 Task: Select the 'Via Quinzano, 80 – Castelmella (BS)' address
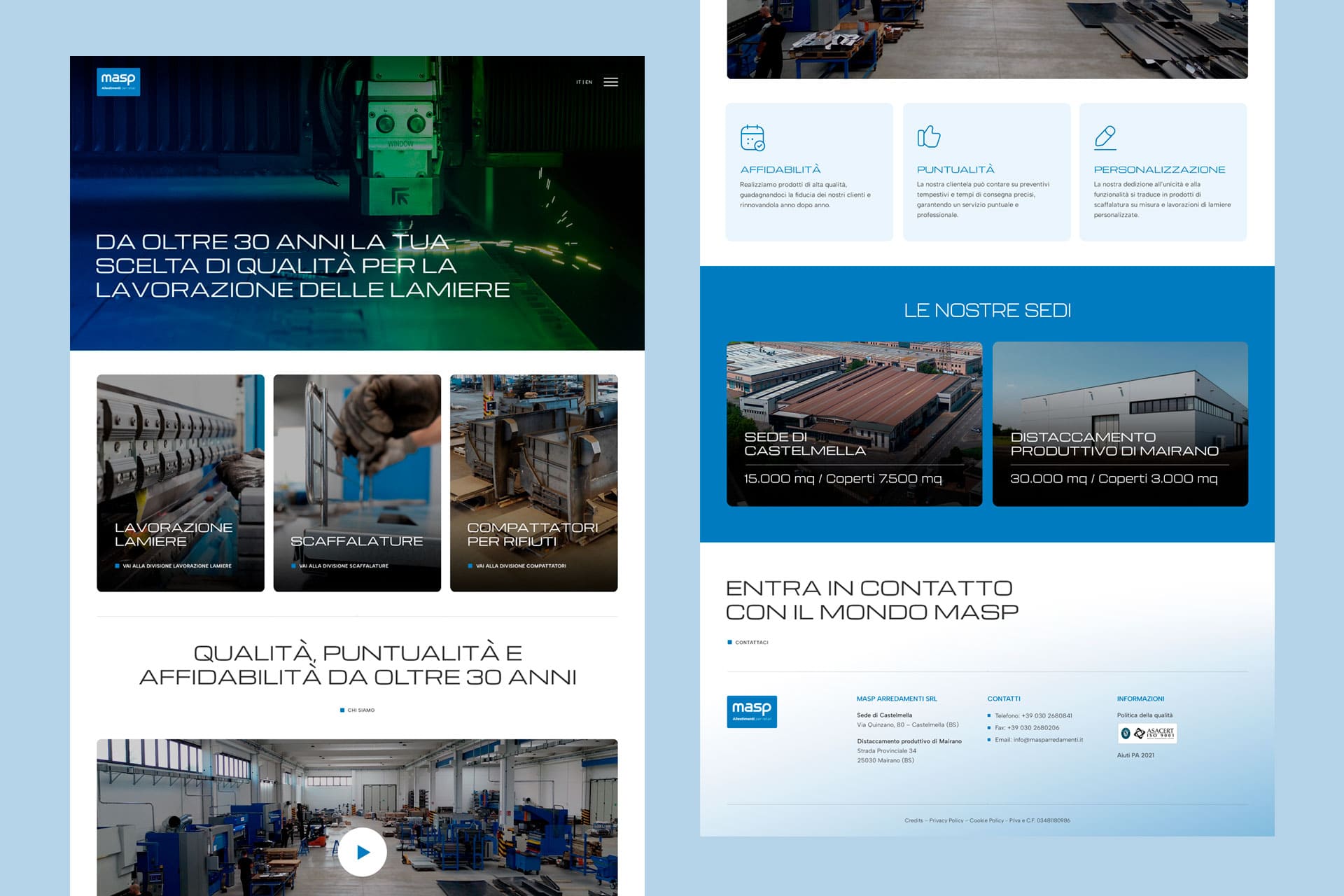click(x=908, y=724)
